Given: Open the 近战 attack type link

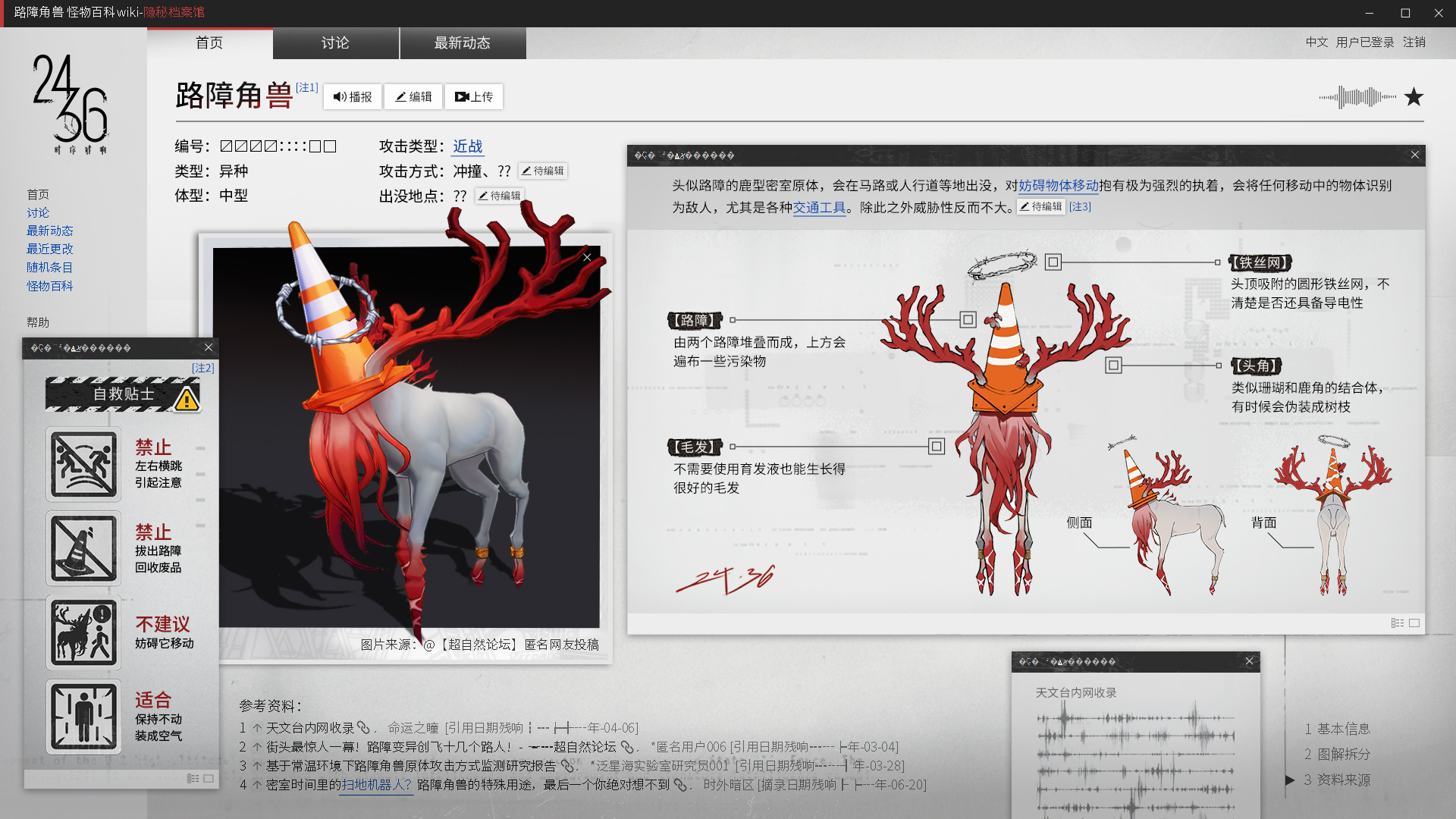Looking at the screenshot, I should [x=468, y=146].
